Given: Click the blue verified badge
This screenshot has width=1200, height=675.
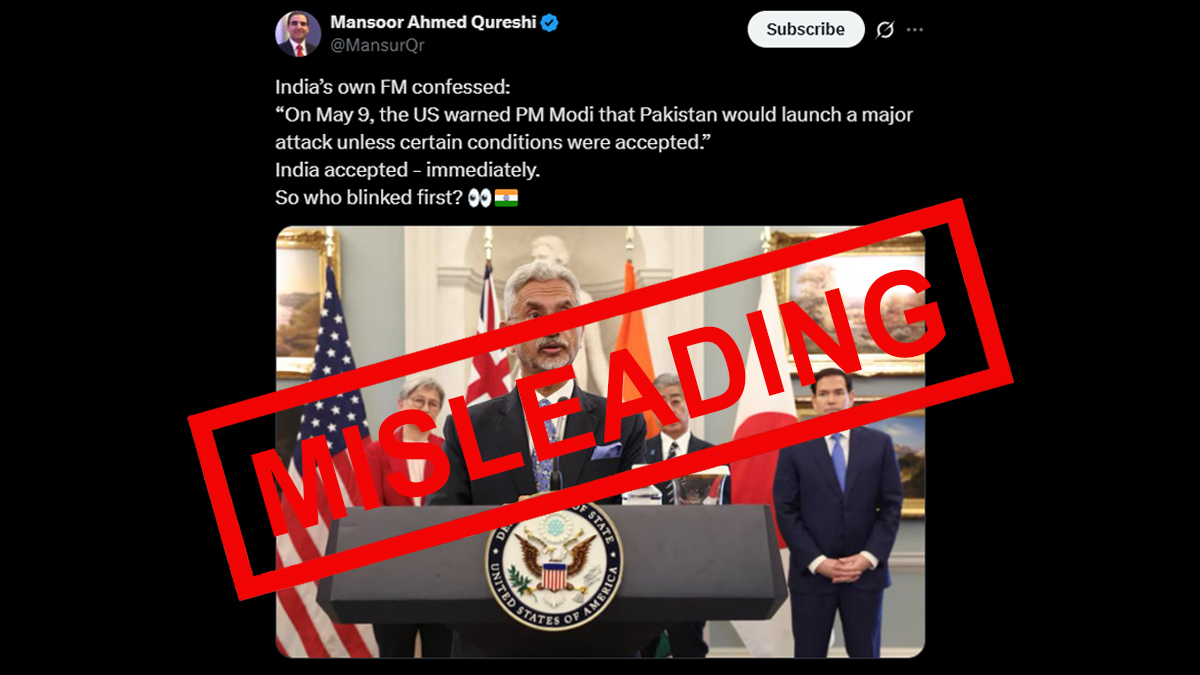Looking at the screenshot, I should (549, 23).
